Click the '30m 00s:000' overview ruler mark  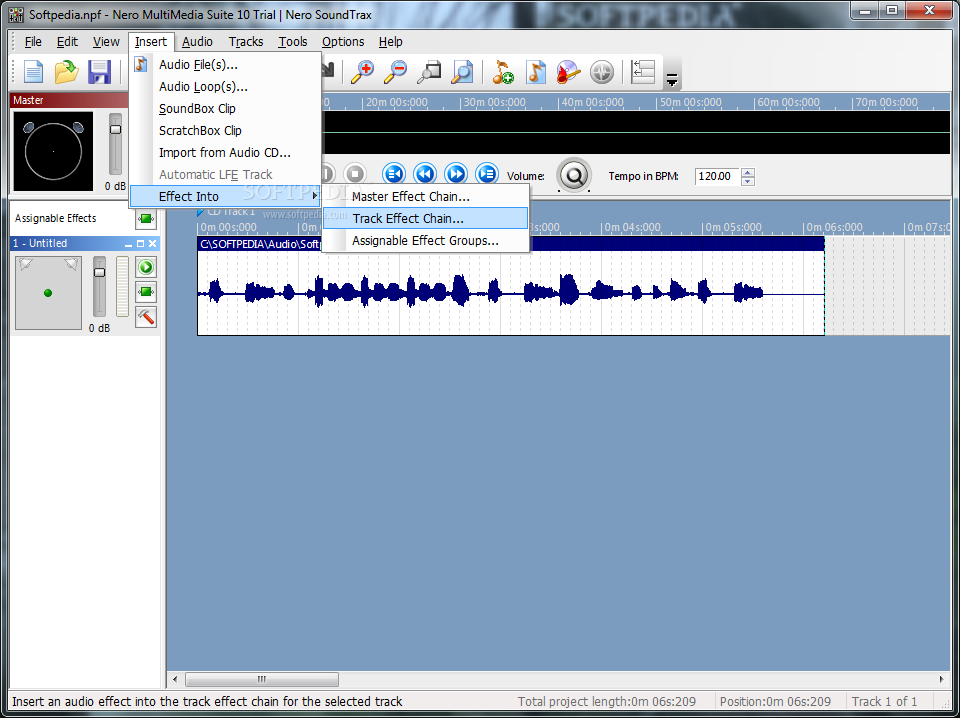[x=496, y=103]
